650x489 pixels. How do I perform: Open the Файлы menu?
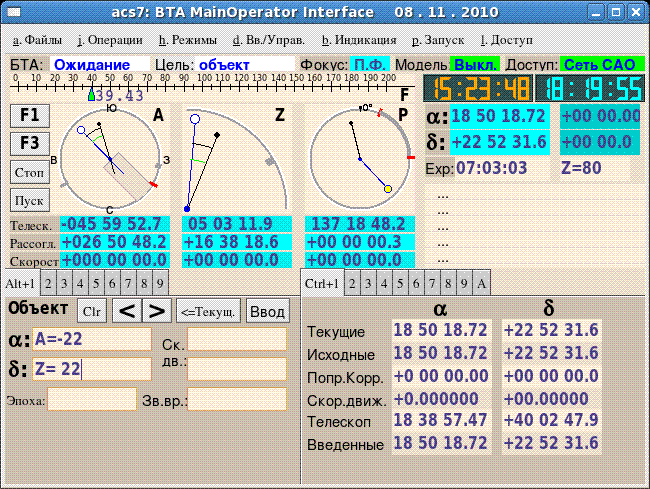(x=37, y=41)
